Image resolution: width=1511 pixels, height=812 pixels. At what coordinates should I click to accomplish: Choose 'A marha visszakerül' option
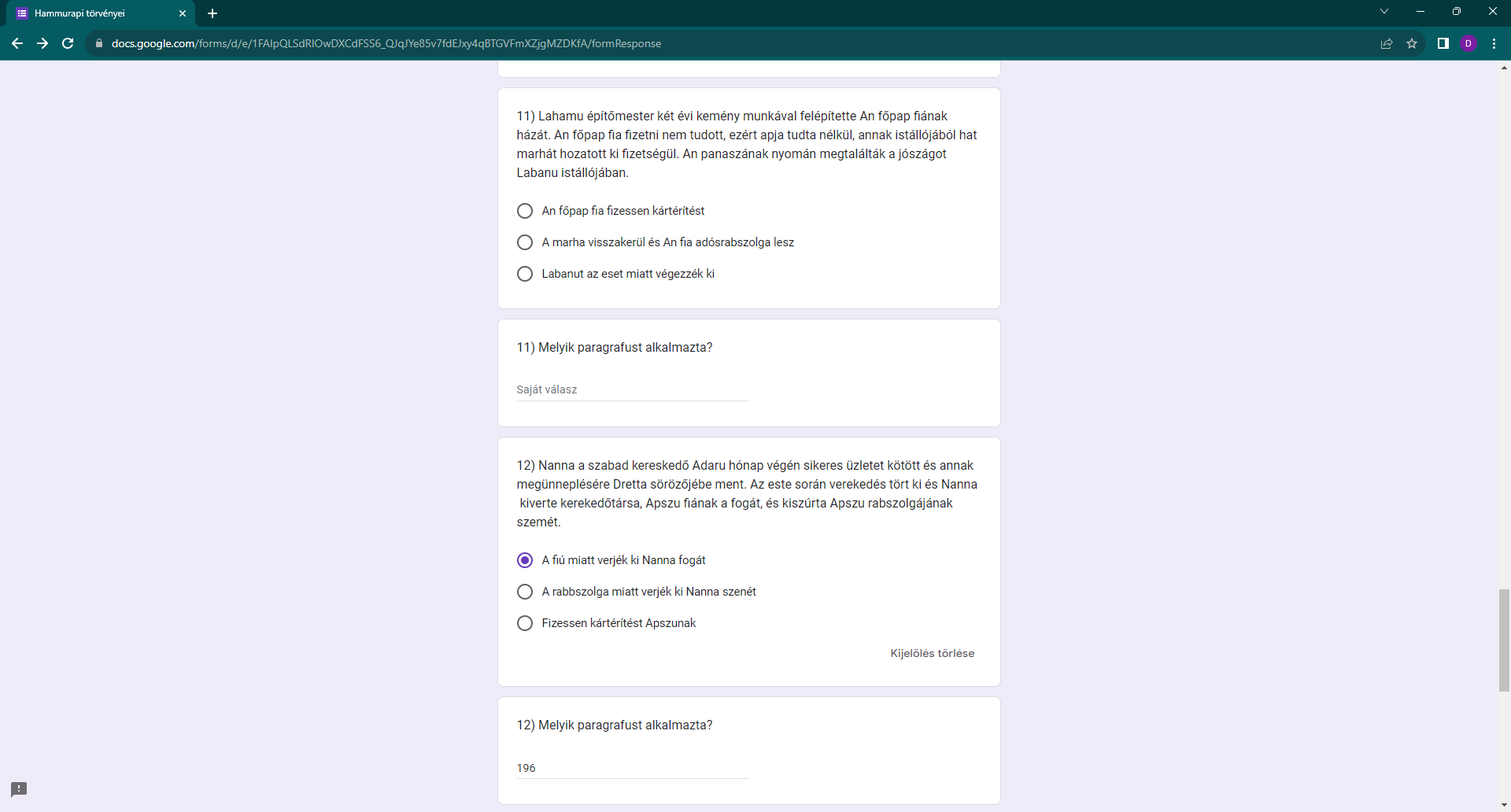(x=525, y=242)
